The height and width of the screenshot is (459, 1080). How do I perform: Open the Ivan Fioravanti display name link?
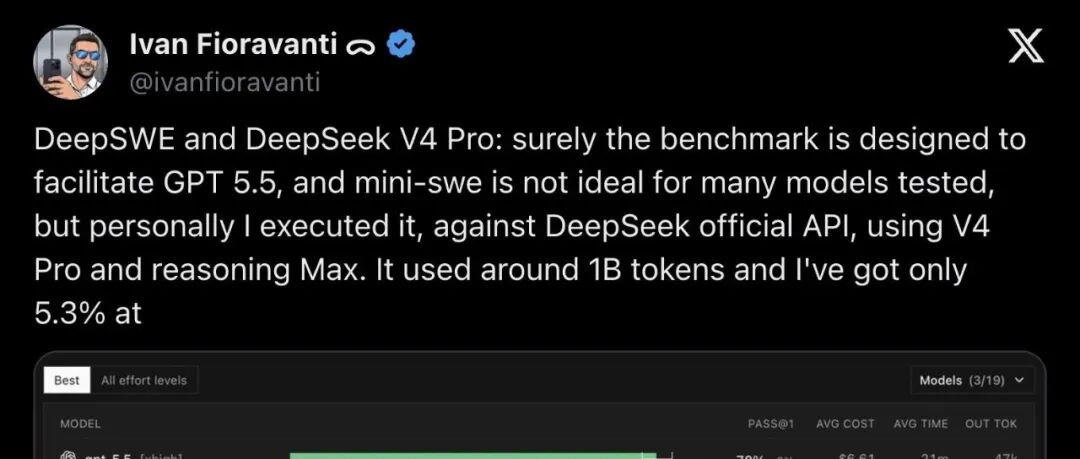(233, 45)
